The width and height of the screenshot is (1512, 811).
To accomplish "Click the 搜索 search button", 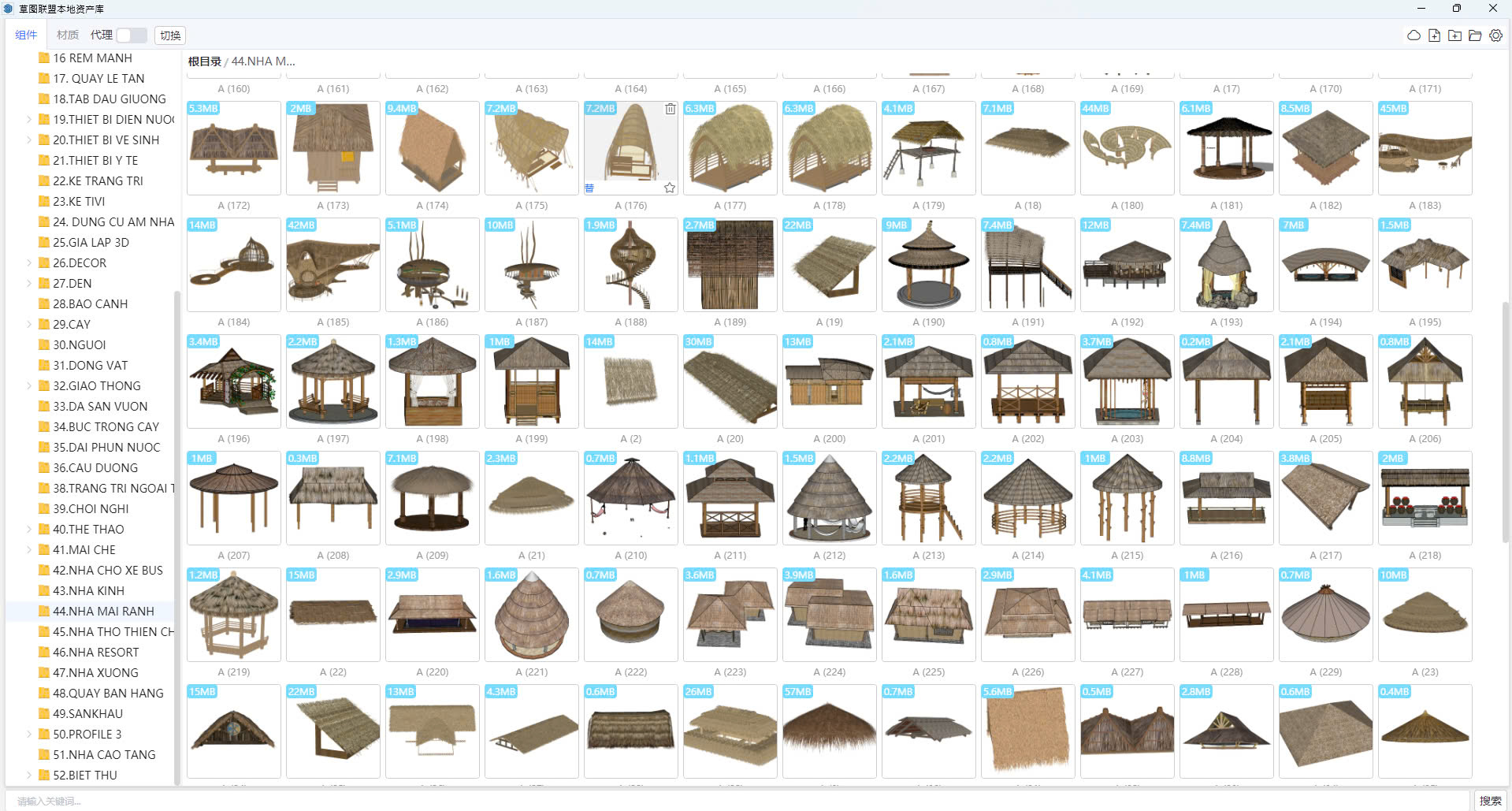I will [x=1490, y=800].
